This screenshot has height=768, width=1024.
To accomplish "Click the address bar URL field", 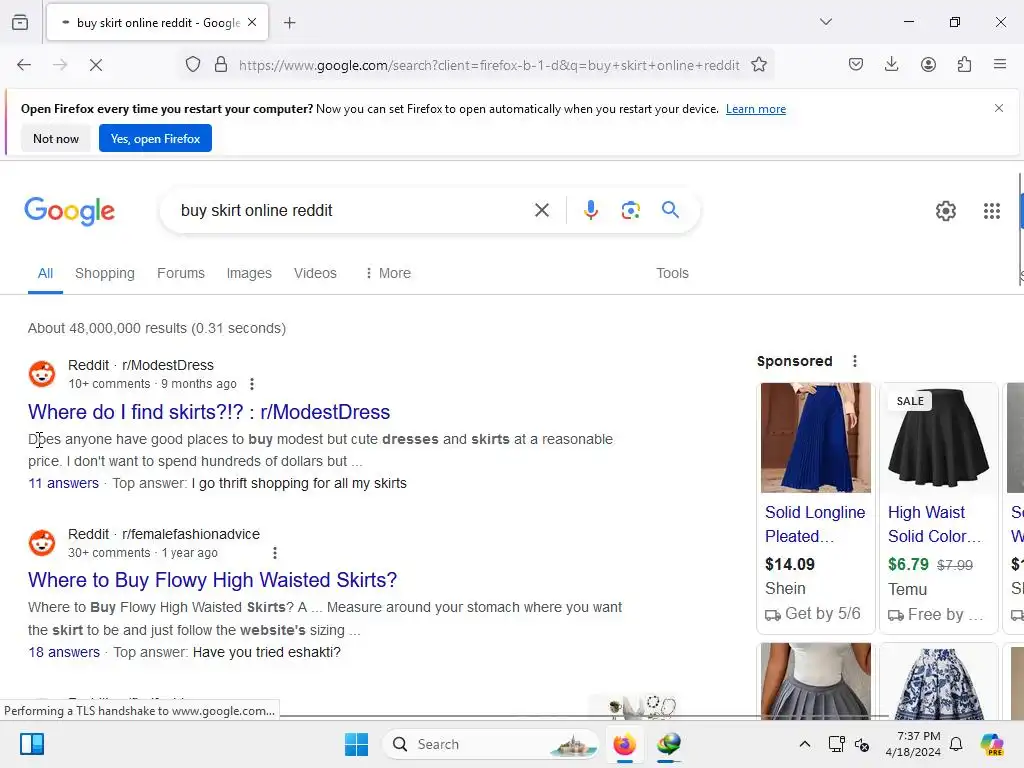I will (489, 65).
